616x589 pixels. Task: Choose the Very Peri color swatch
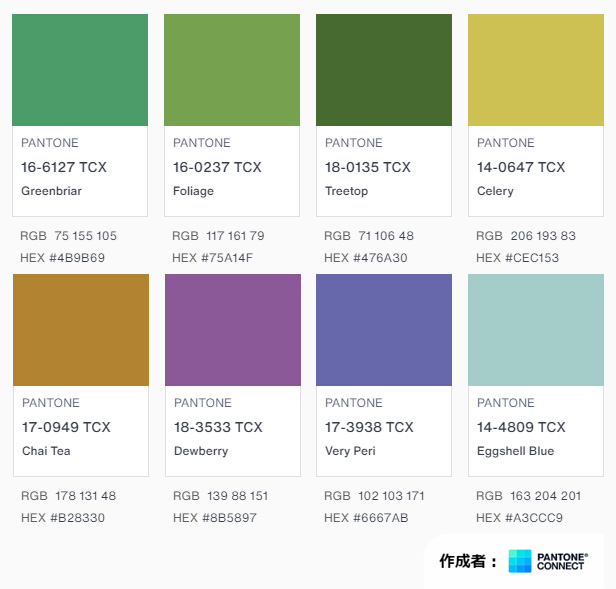click(x=384, y=330)
